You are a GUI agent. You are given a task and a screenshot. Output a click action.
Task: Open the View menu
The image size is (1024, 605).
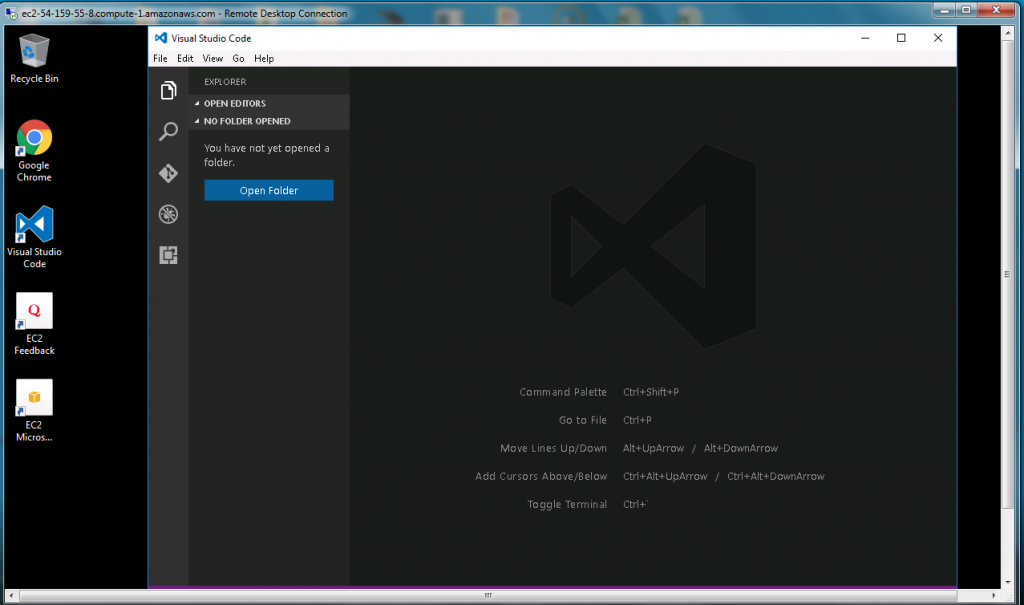pyautogui.click(x=212, y=58)
